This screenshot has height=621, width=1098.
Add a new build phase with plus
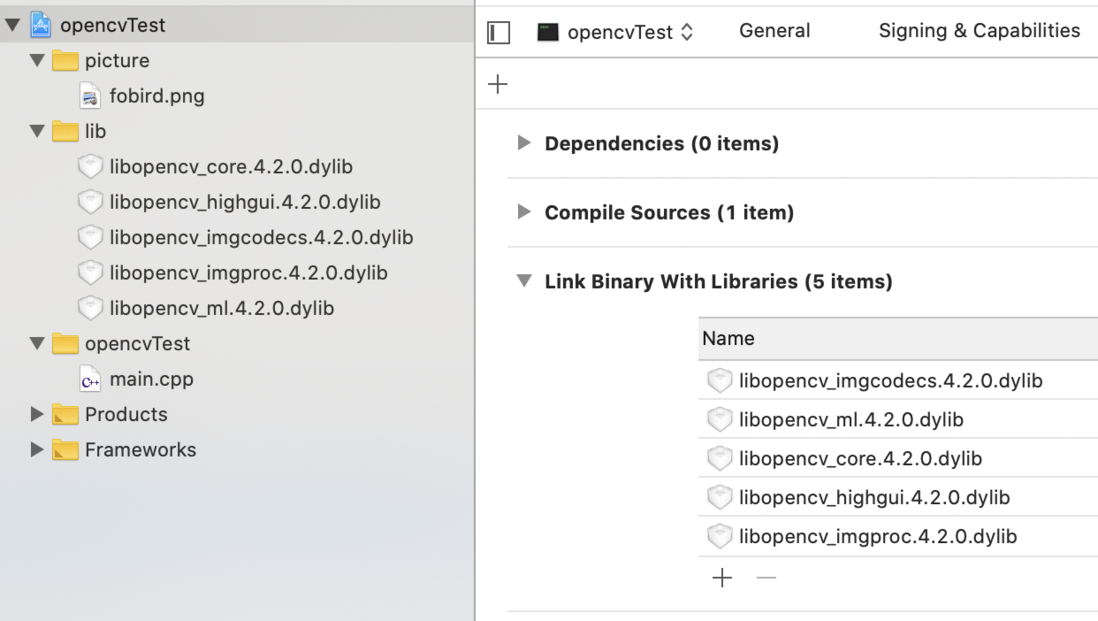click(x=498, y=85)
